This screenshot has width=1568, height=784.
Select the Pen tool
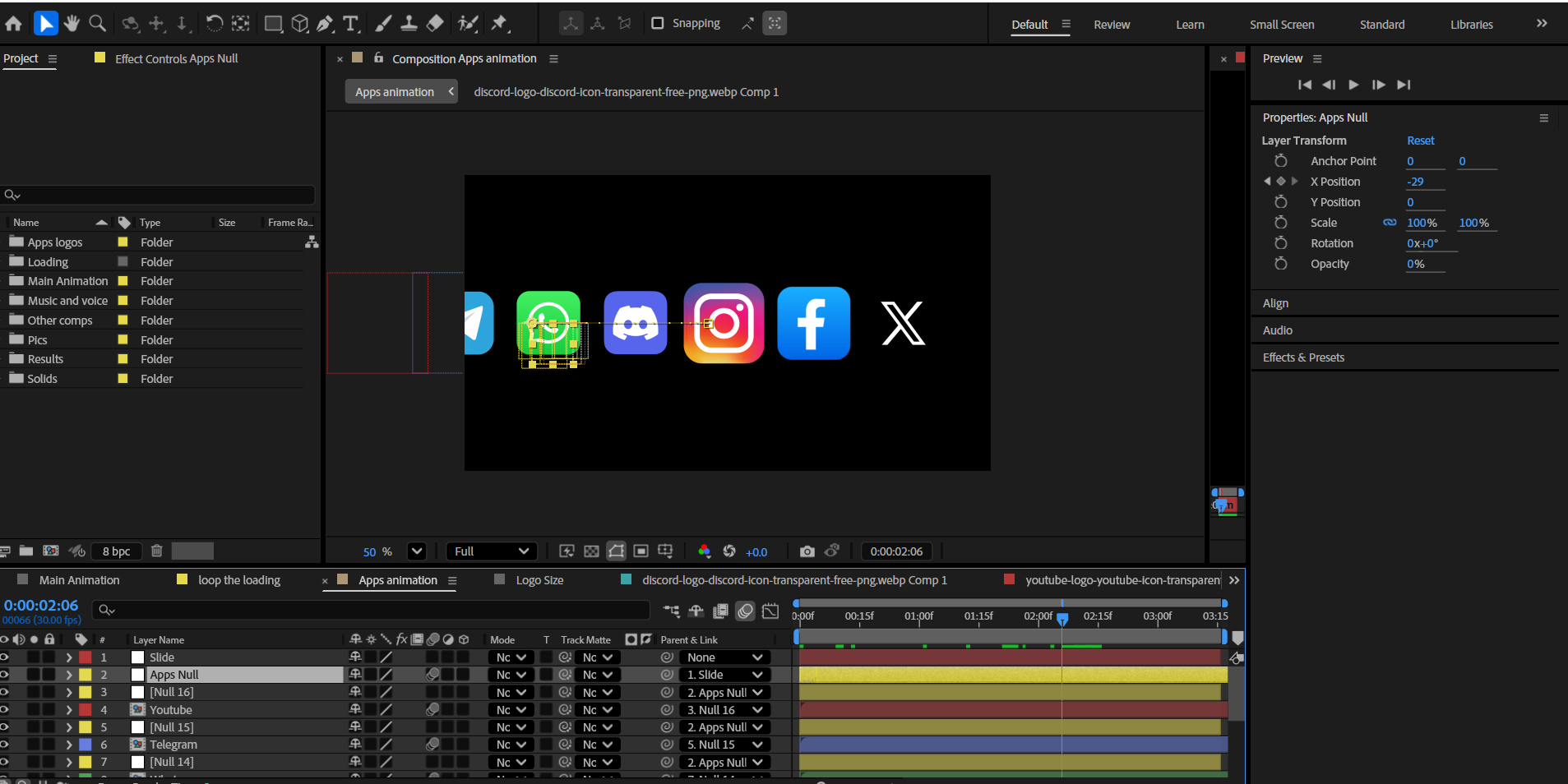(x=326, y=24)
